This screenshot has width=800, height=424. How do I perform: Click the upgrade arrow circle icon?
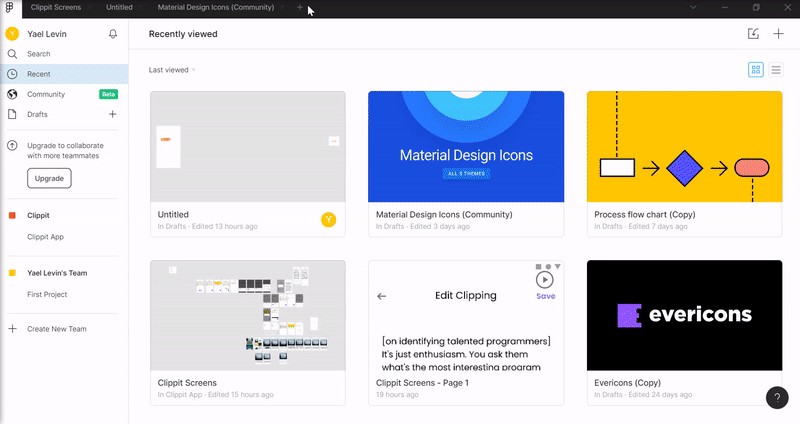[x=12, y=145]
